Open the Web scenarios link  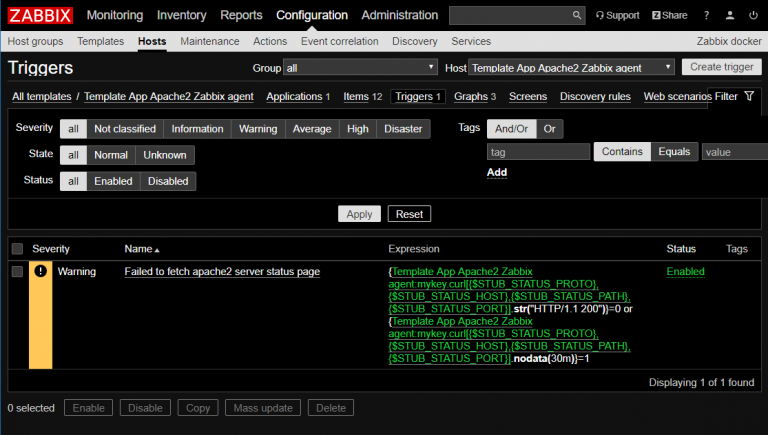coord(677,97)
